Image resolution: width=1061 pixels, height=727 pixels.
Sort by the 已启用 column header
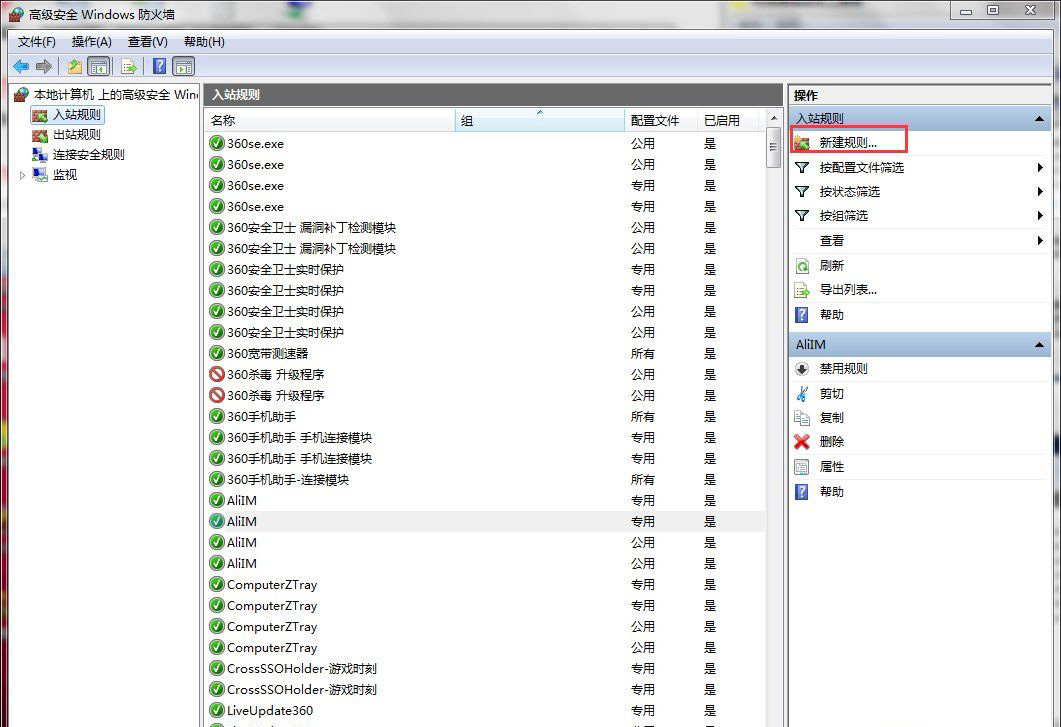[x=728, y=120]
